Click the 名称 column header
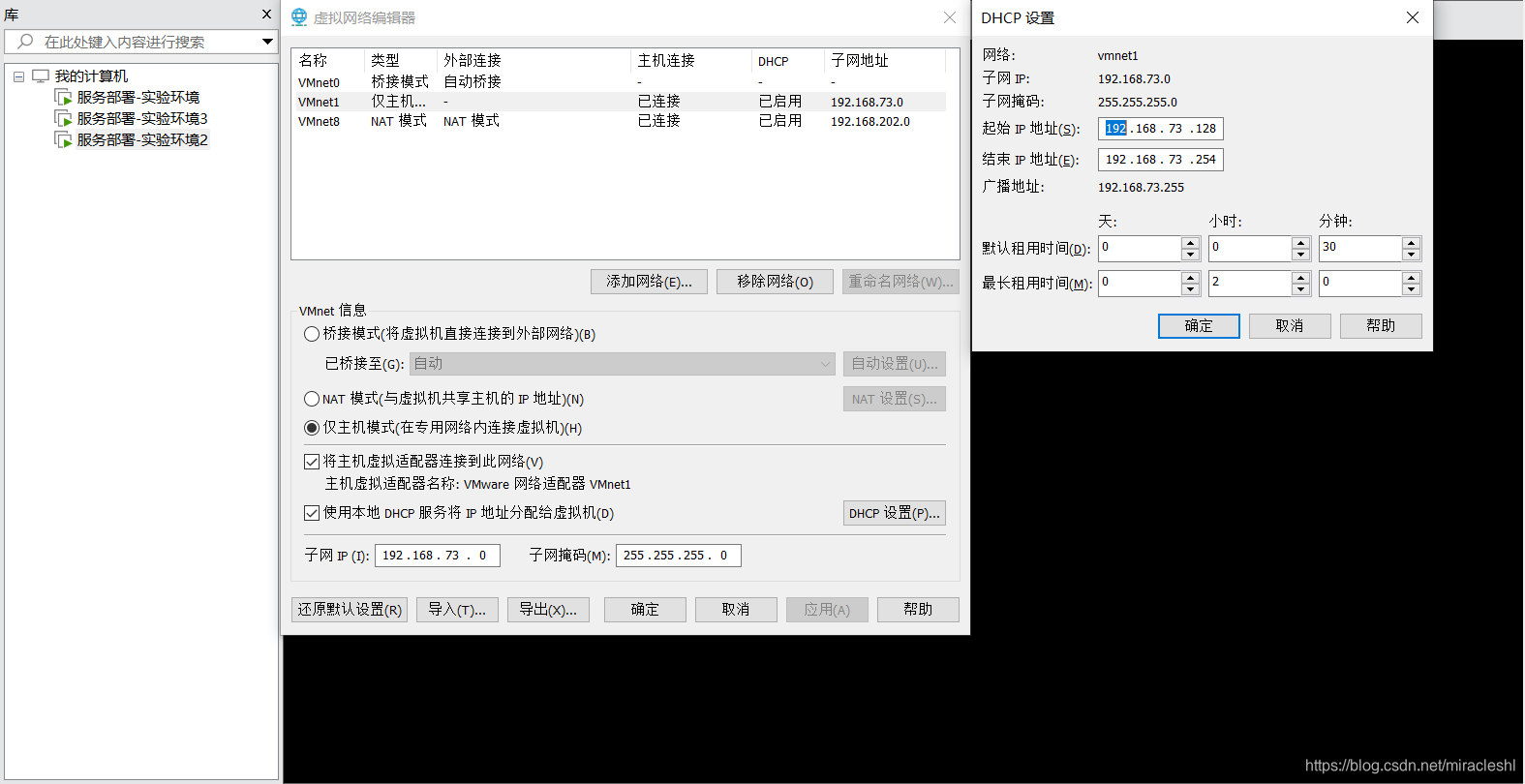The height and width of the screenshot is (784, 1525). pyautogui.click(x=329, y=61)
